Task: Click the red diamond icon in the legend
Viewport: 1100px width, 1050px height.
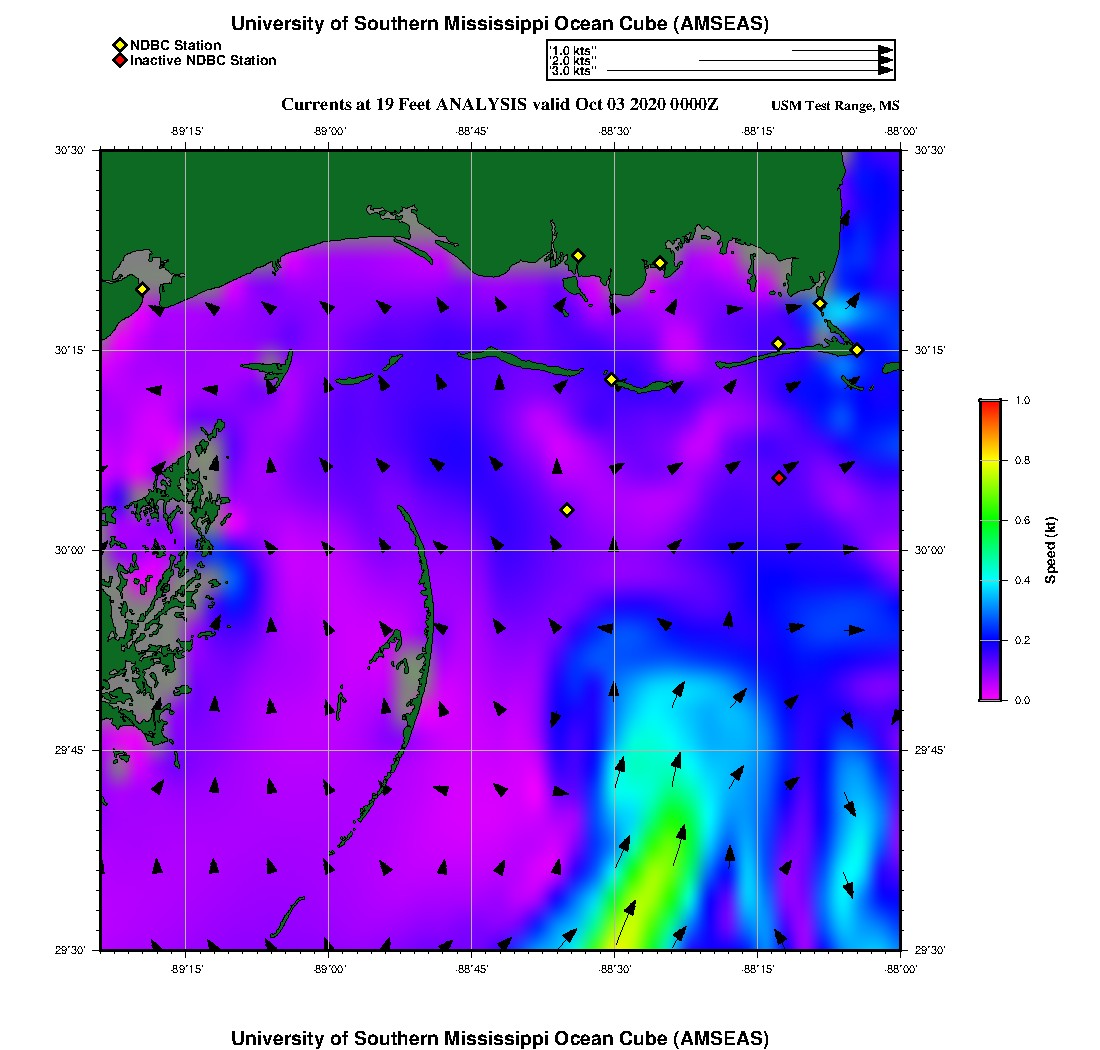Action: [119, 61]
